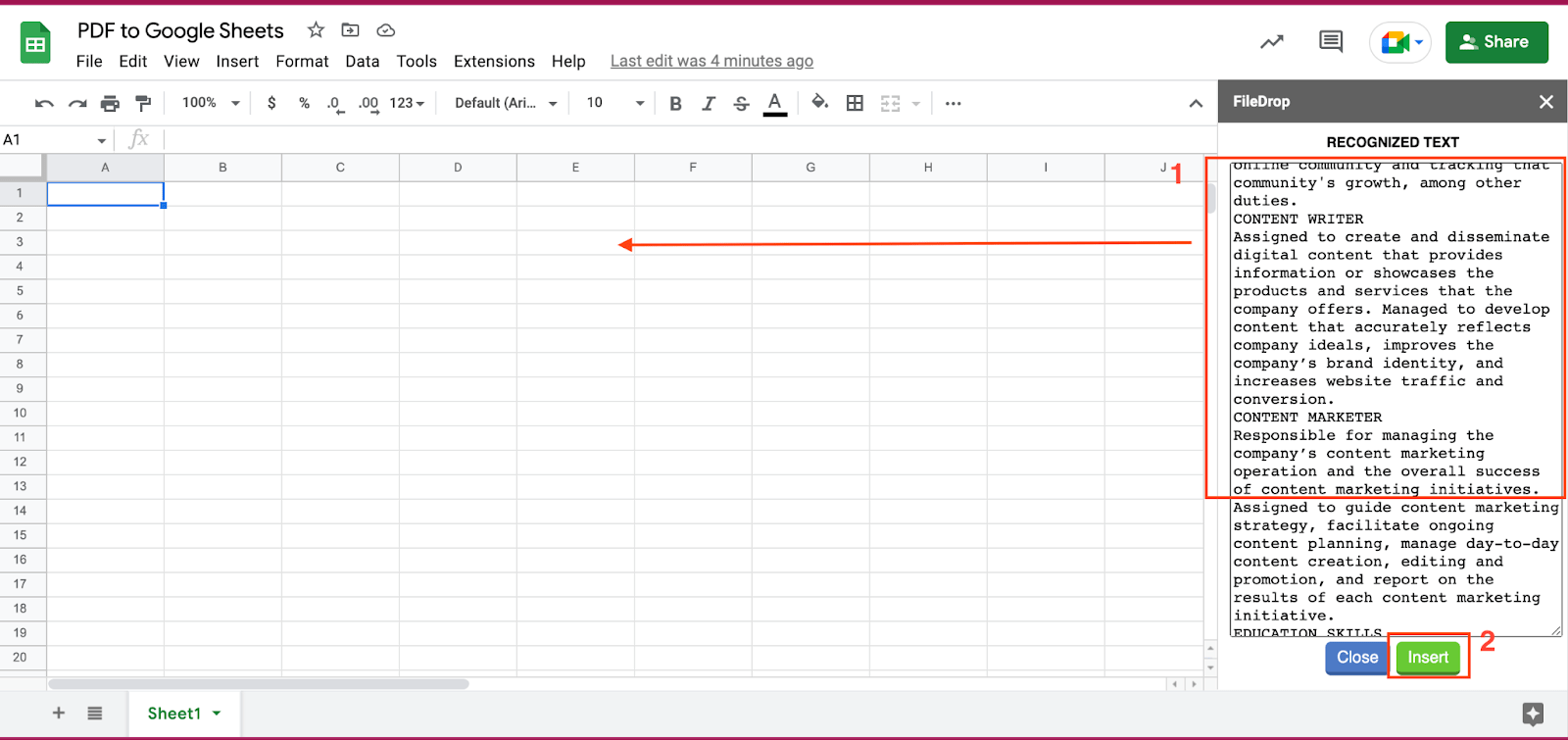
Task: Format as currency with dollar icon
Action: pyautogui.click(x=271, y=103)
